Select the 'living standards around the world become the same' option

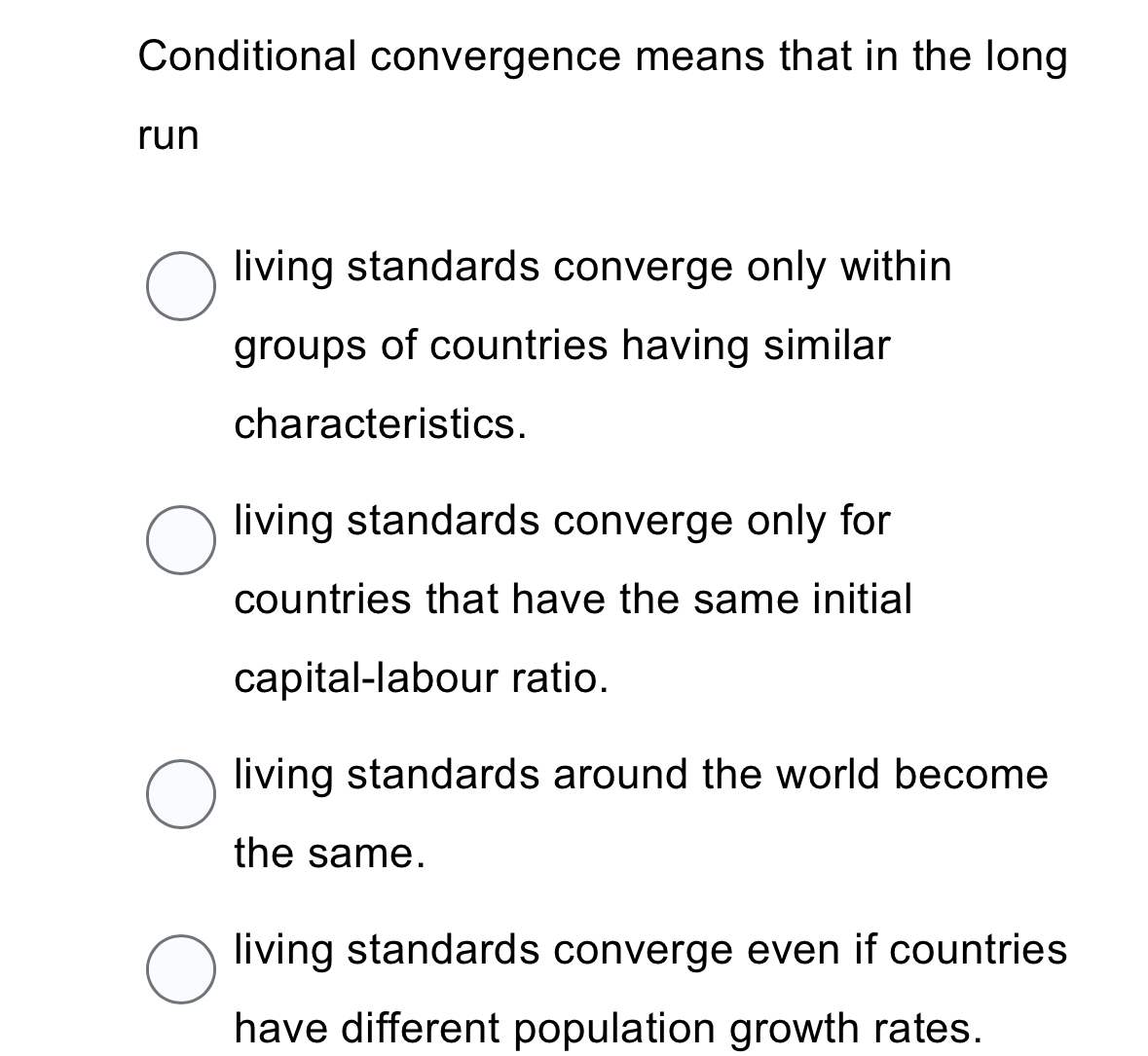tap(183, 794)
